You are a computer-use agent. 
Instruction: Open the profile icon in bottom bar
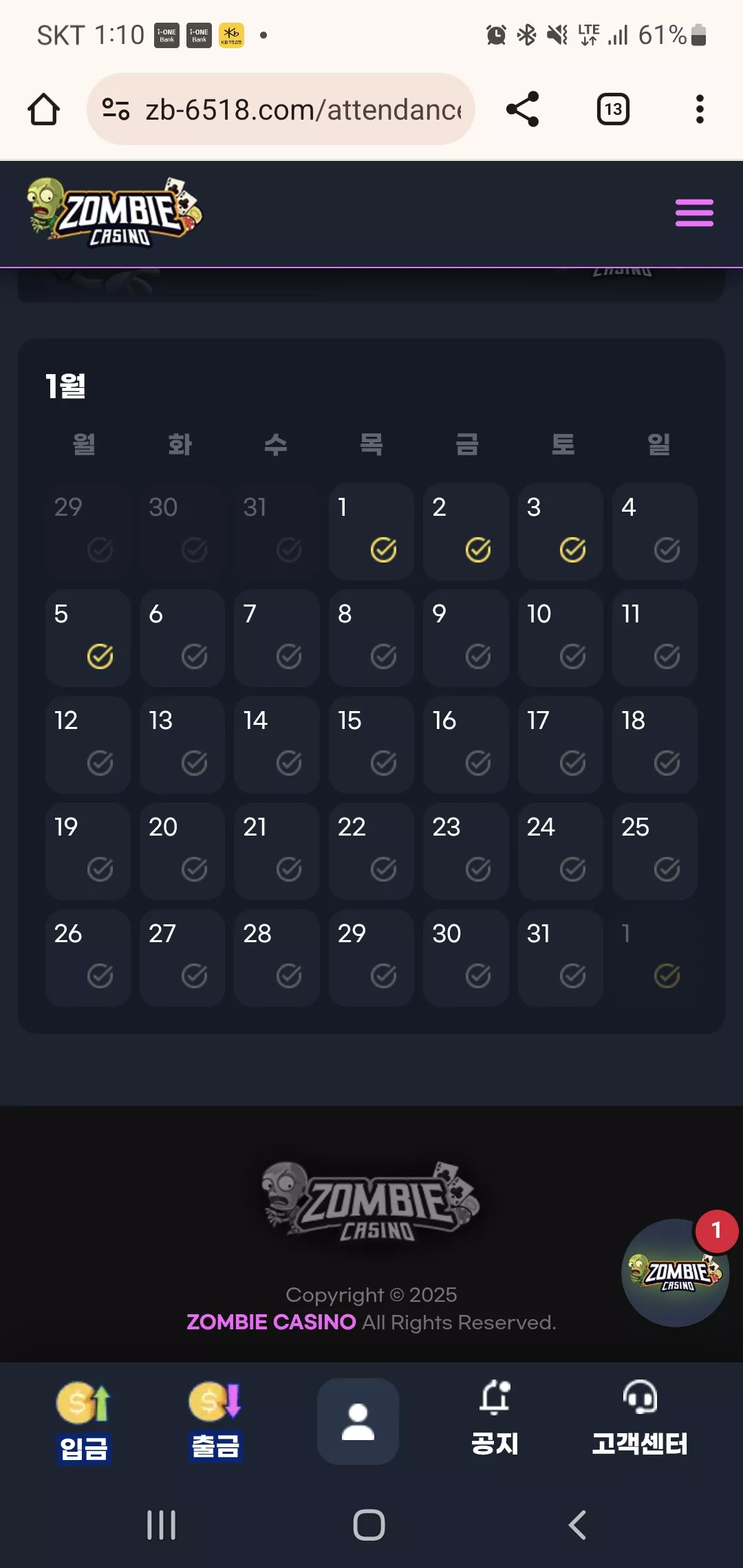[358, 1421]
